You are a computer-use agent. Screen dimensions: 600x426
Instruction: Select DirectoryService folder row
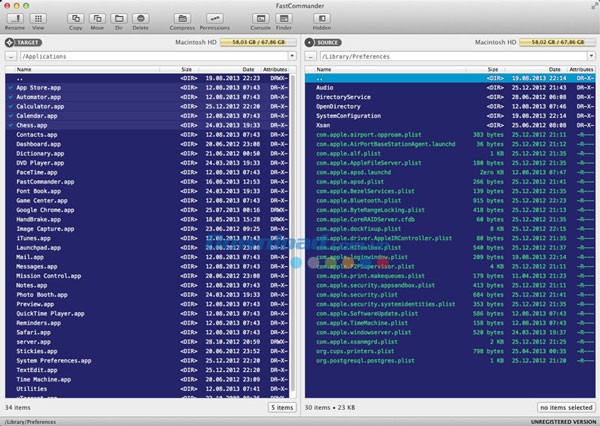click(x=450, y=97)
